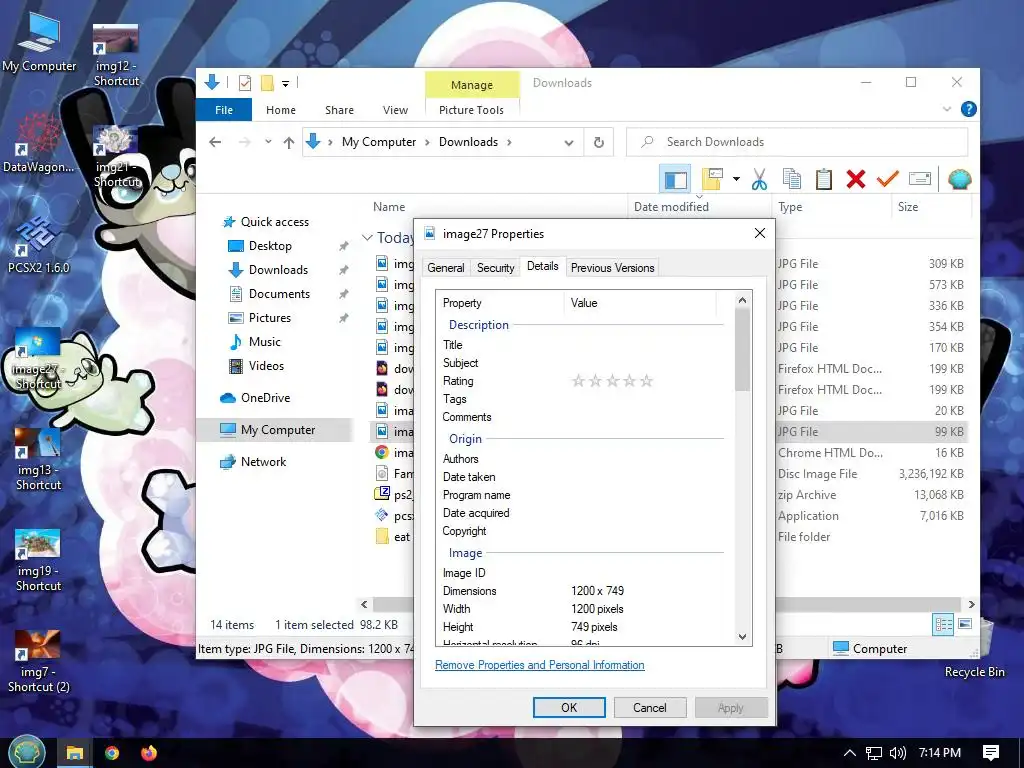Click the orange checkmark icon

[x=888, y=178]
